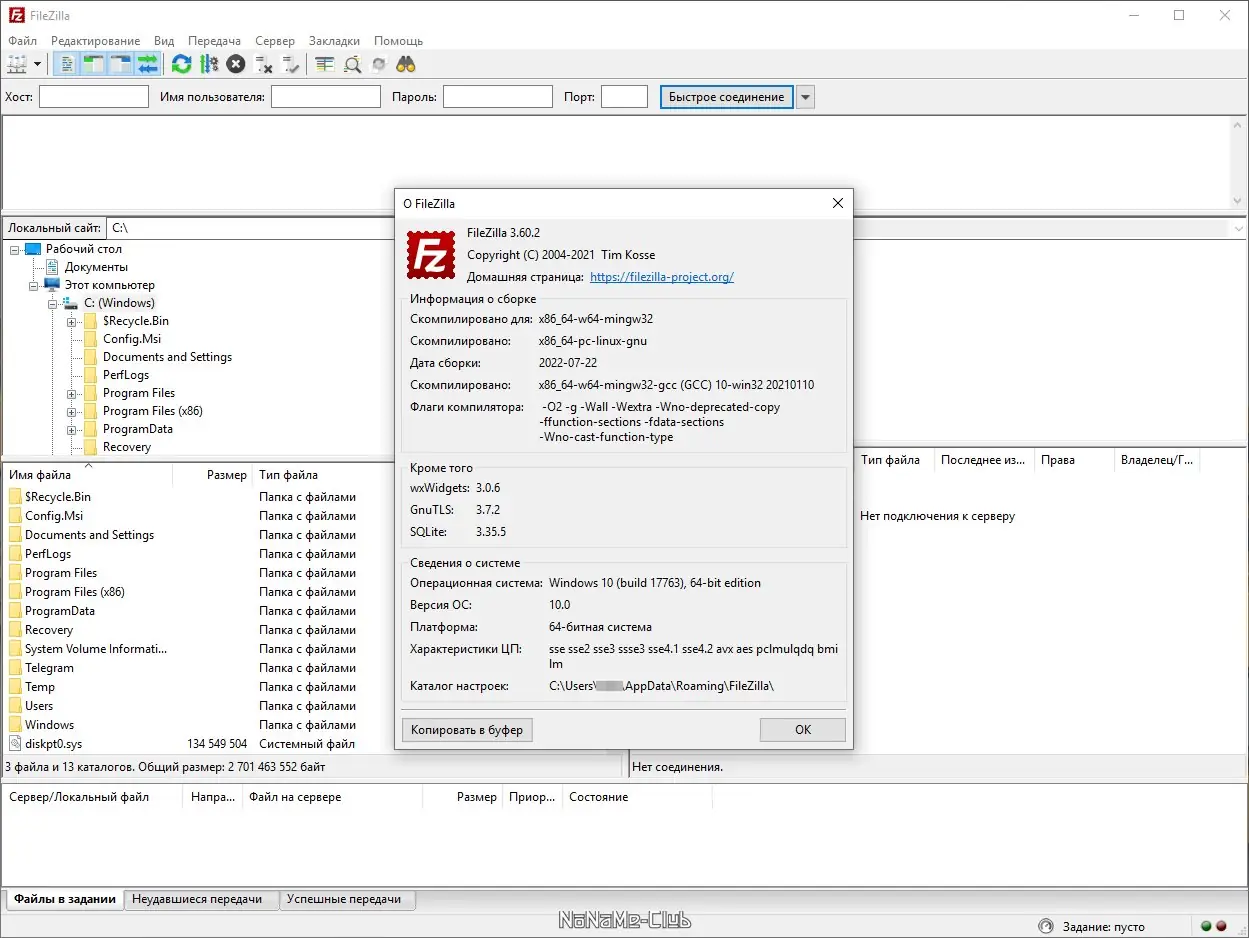1249x938 pixels.
Task: Open the Файл menu
Action: [x=22, y=41]
